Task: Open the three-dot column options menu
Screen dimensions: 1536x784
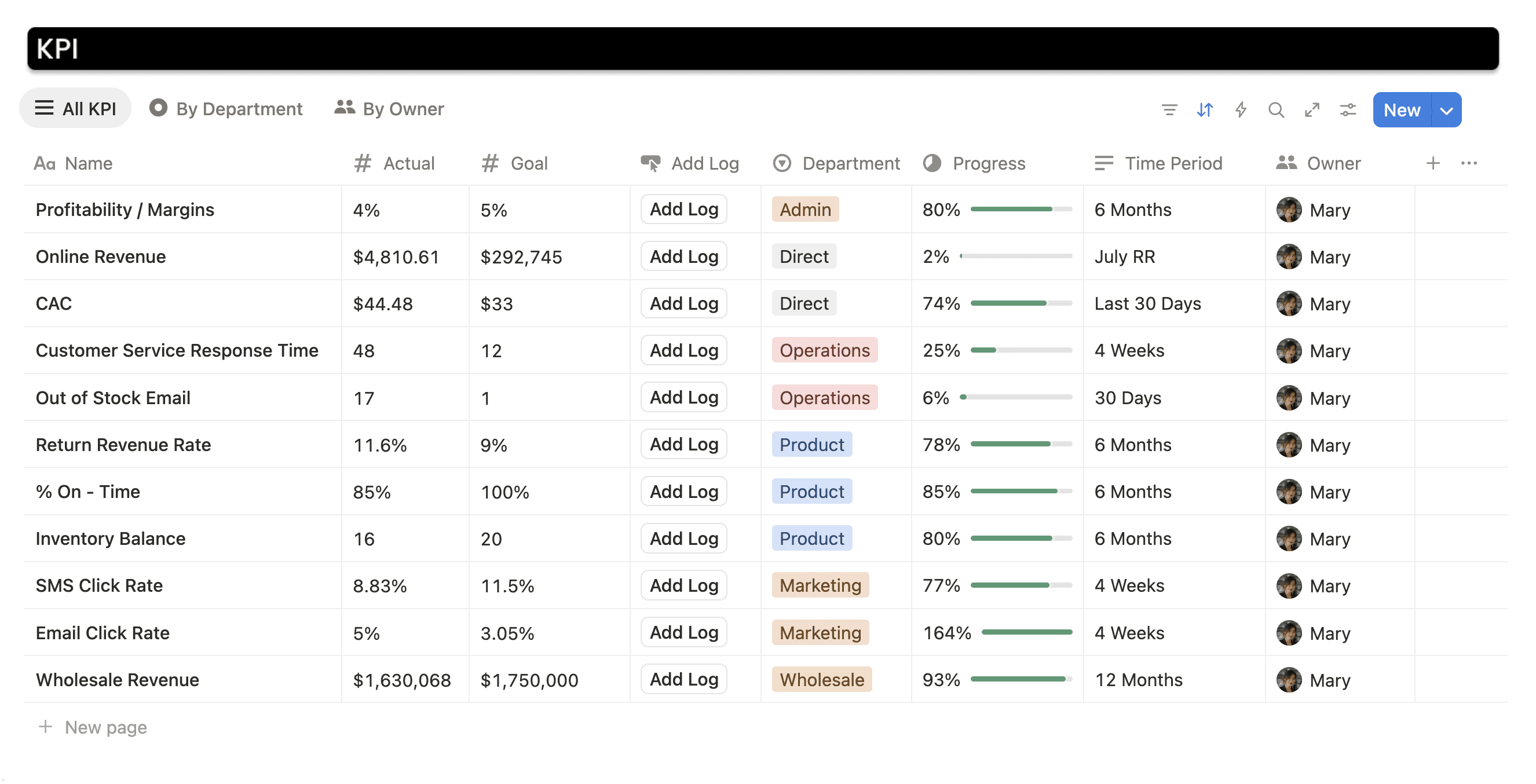Action: [1469, 163]
